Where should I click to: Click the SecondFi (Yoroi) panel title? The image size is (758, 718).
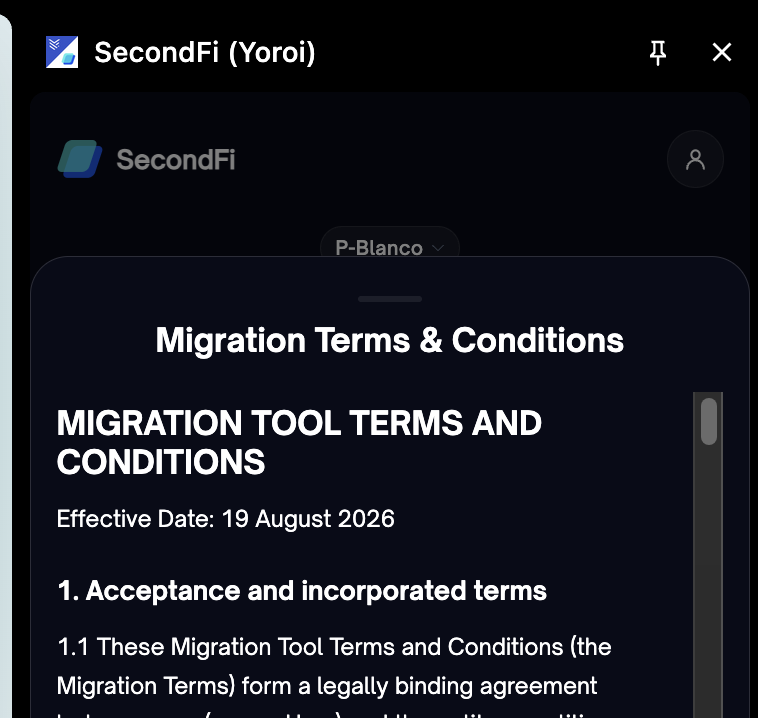pos(205,52)
